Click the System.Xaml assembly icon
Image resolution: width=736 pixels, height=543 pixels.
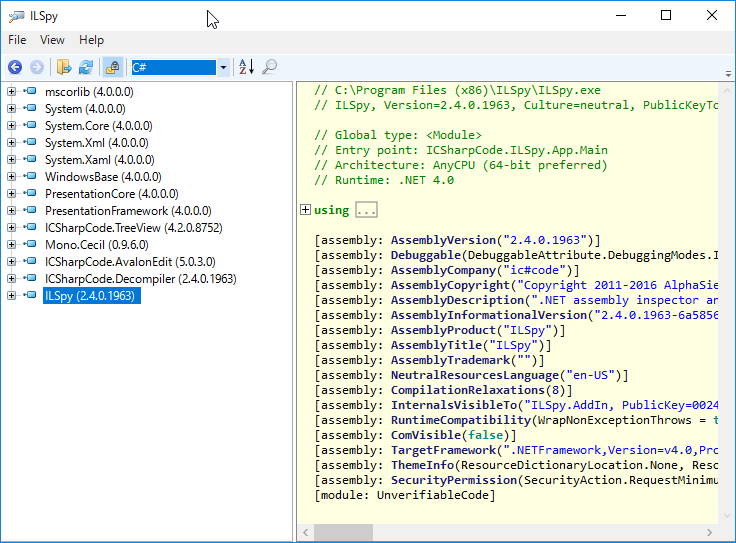pyautogui.click(x=31, y=159)
